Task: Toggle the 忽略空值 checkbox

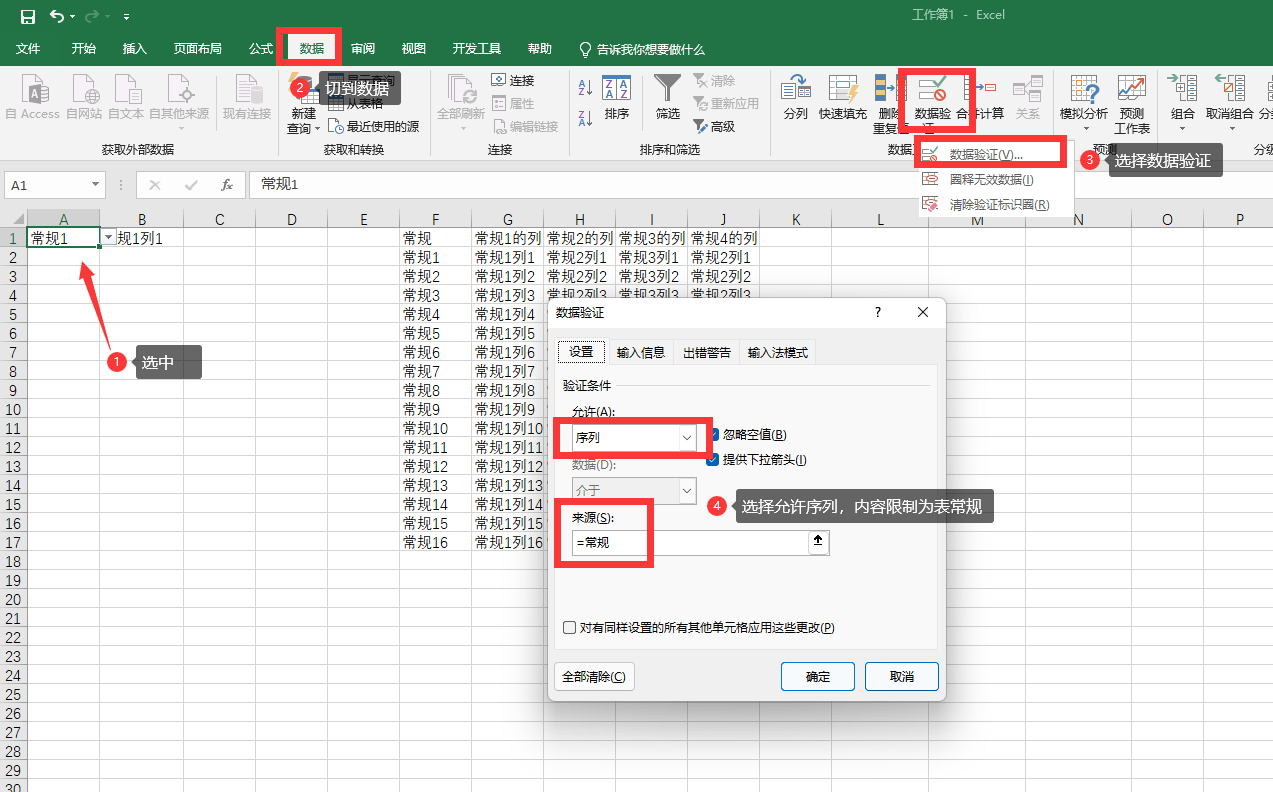Action: point(714,435)
